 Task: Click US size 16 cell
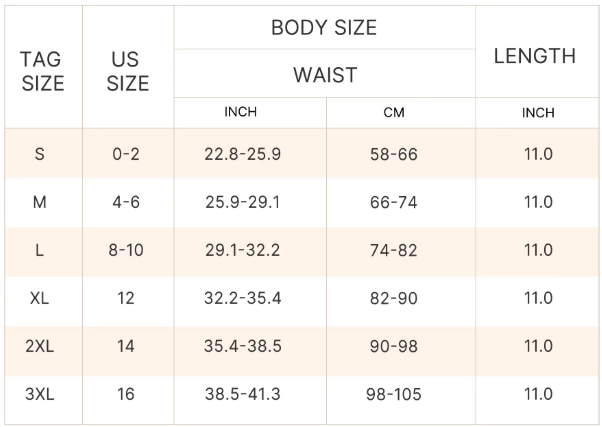126,394
